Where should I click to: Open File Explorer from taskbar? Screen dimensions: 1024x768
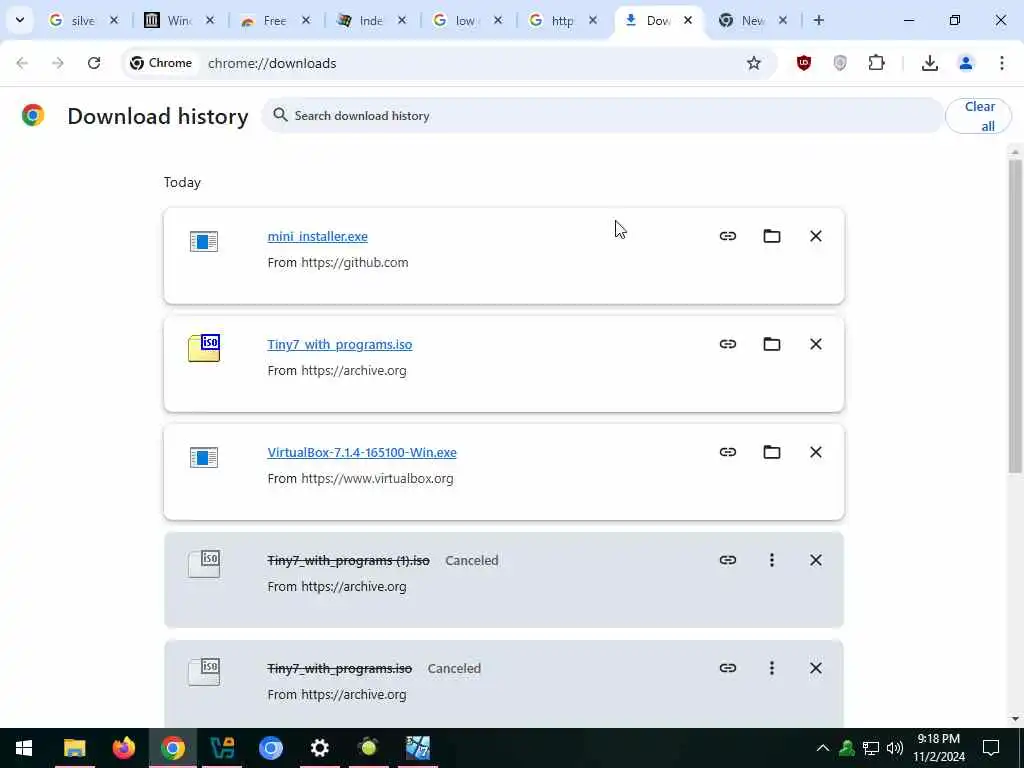[74, 748]
